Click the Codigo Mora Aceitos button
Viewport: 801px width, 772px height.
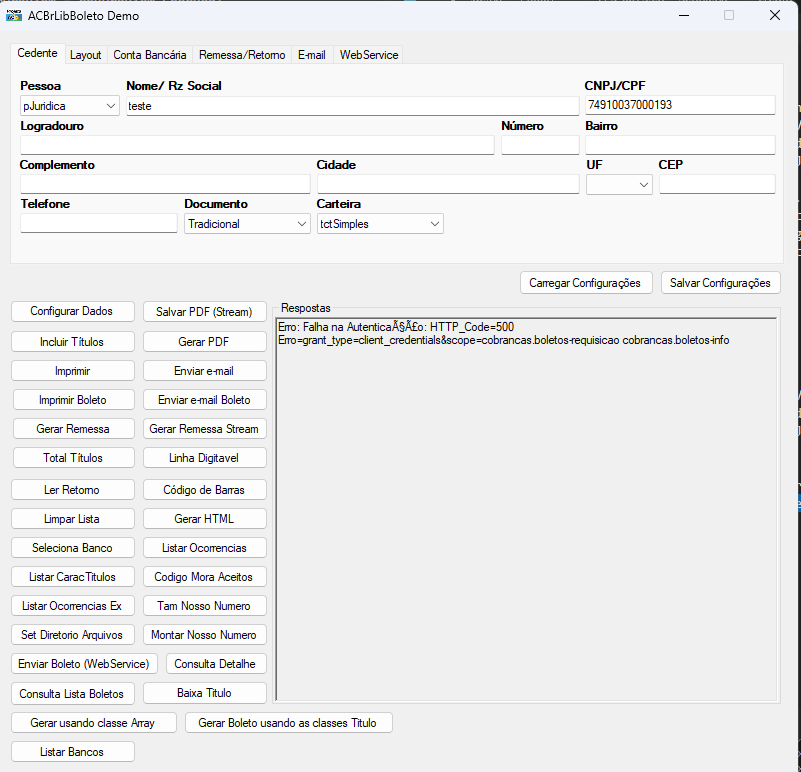pyautogui.click(x=204, y=577)
